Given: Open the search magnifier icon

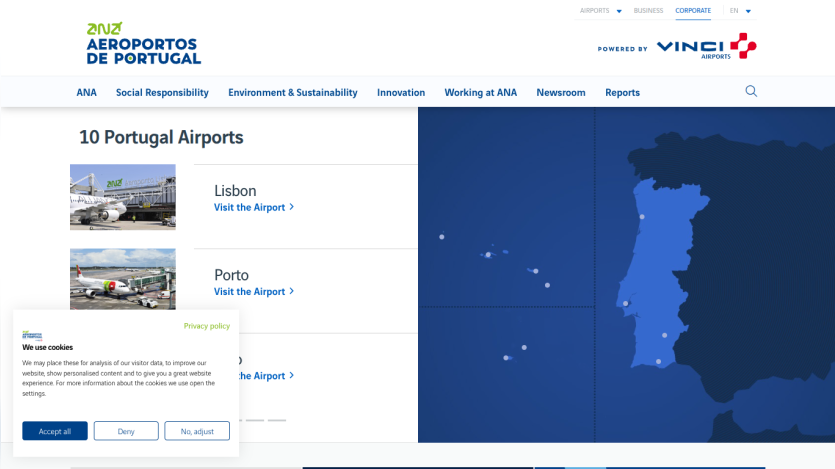Looking at the screenshot, I should [x=751, y=92].
